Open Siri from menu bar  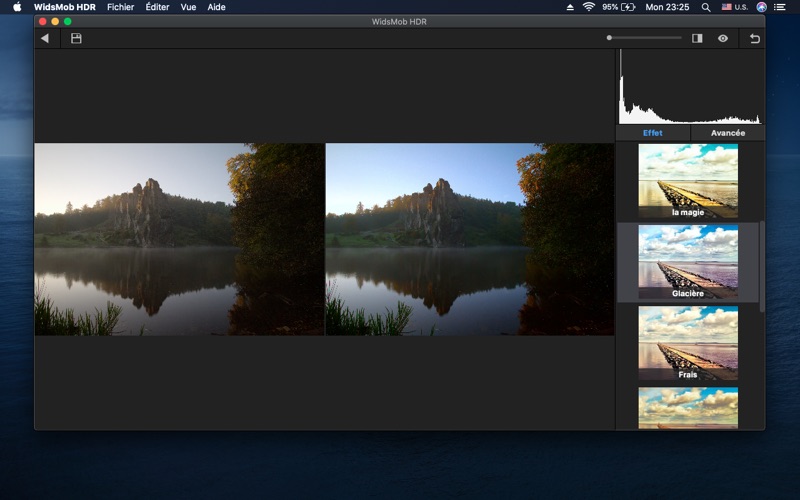[761, 7]
